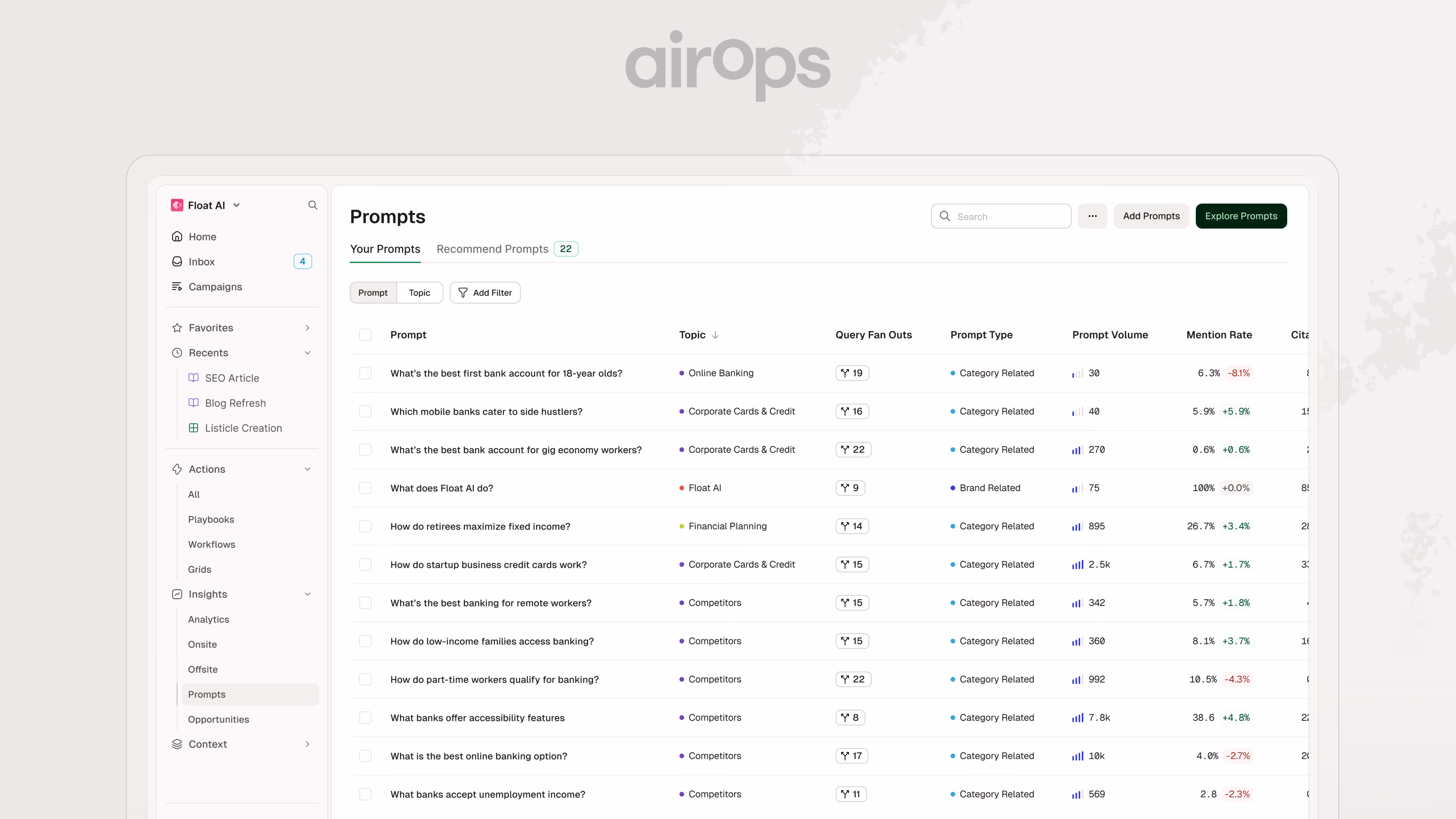Click the Insights chart icon

[177, 594]
